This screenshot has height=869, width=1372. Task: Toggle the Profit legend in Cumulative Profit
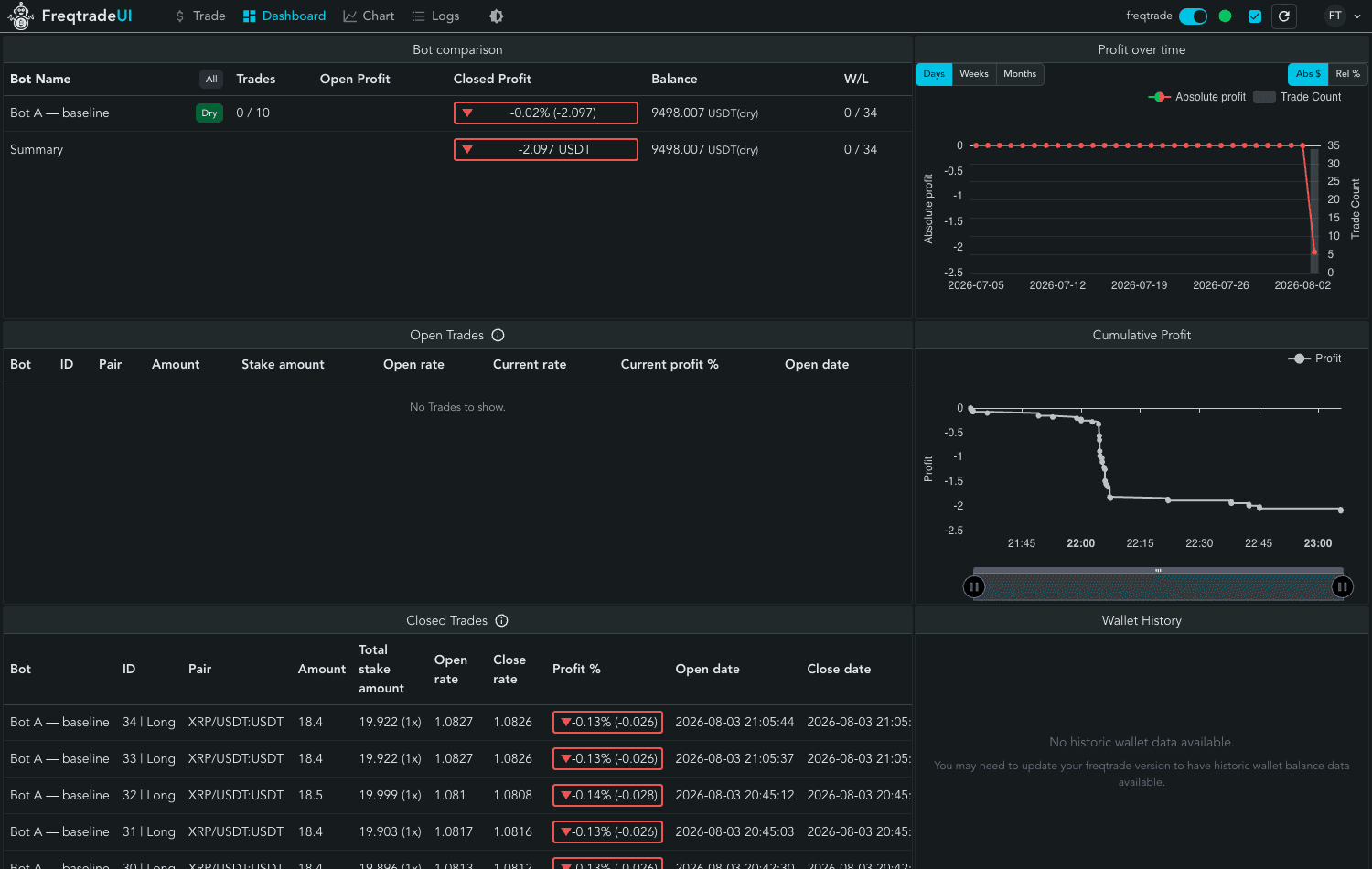point(1315,359)
